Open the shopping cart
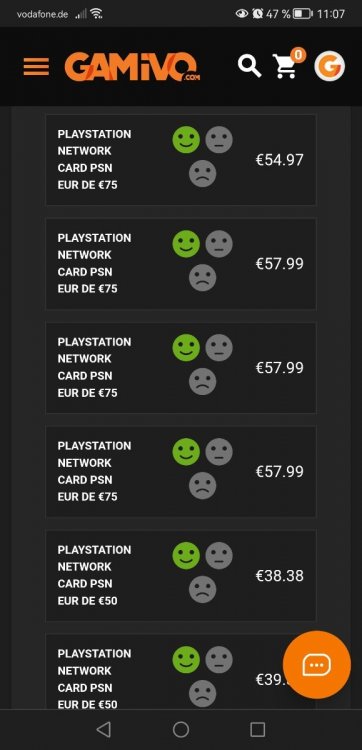 (x=285, y=66)
